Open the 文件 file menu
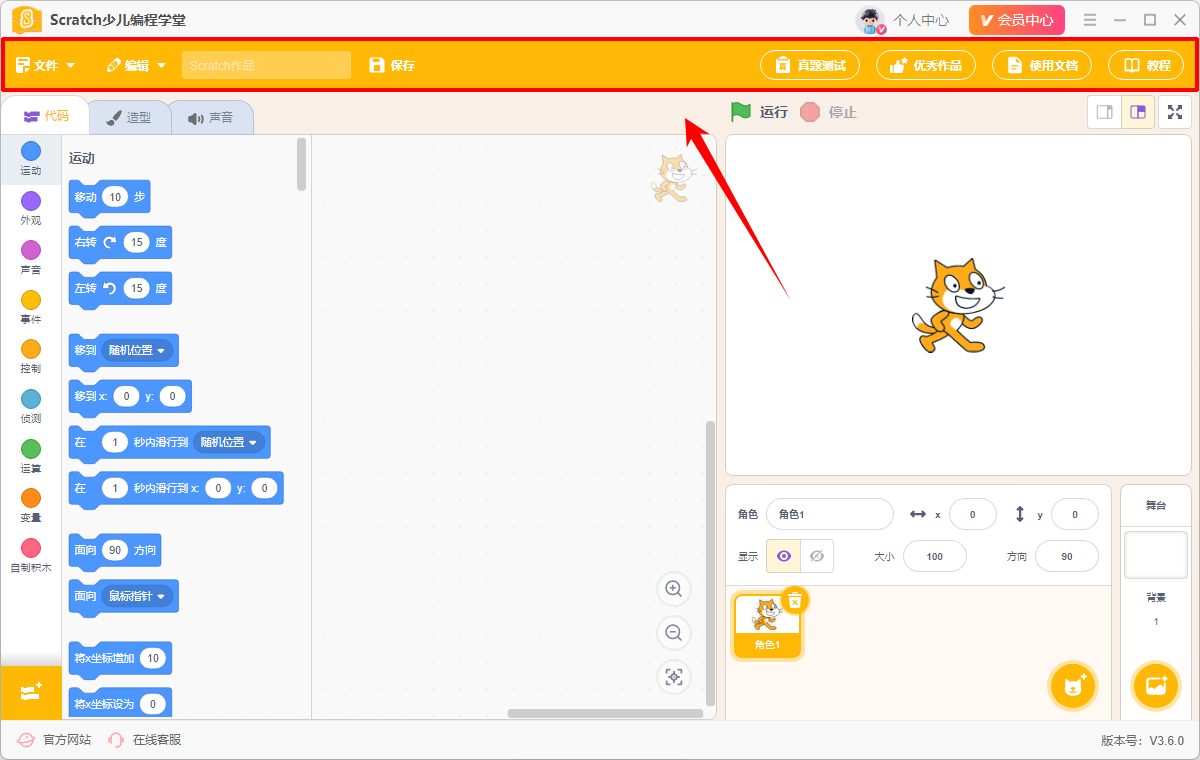The height and width of the screenshot is (760, 1200). (46, 65)
